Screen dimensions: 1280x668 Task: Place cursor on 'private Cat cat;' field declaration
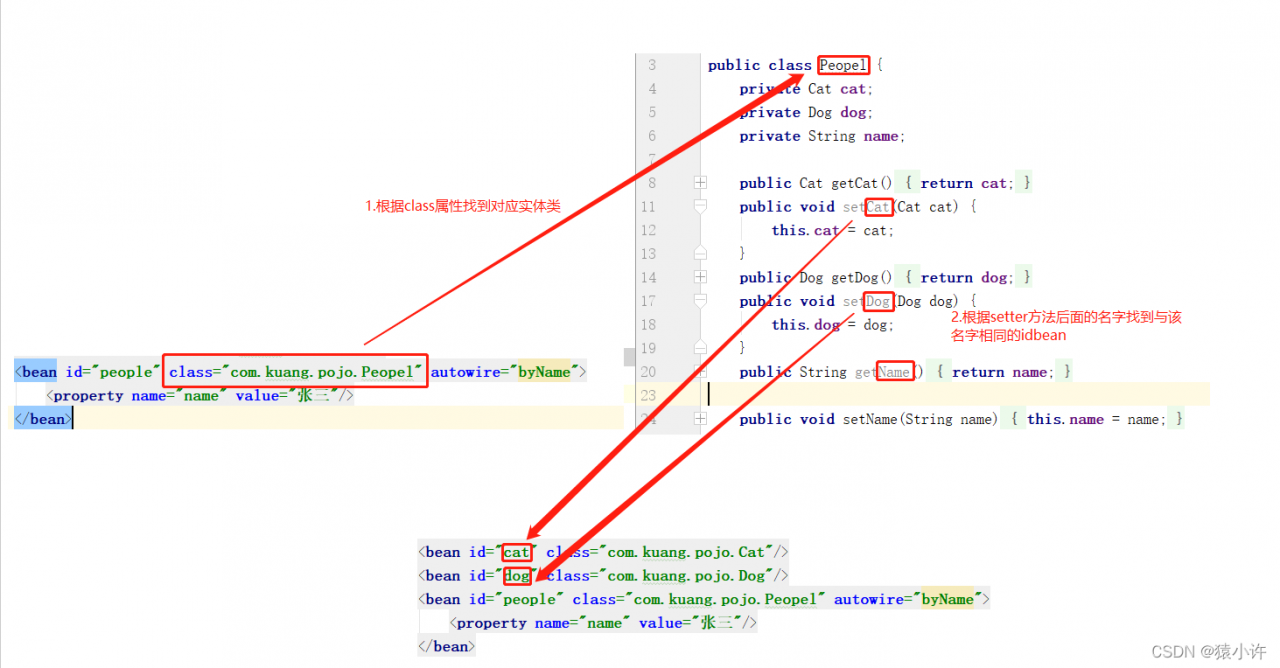tap(806, 89)
